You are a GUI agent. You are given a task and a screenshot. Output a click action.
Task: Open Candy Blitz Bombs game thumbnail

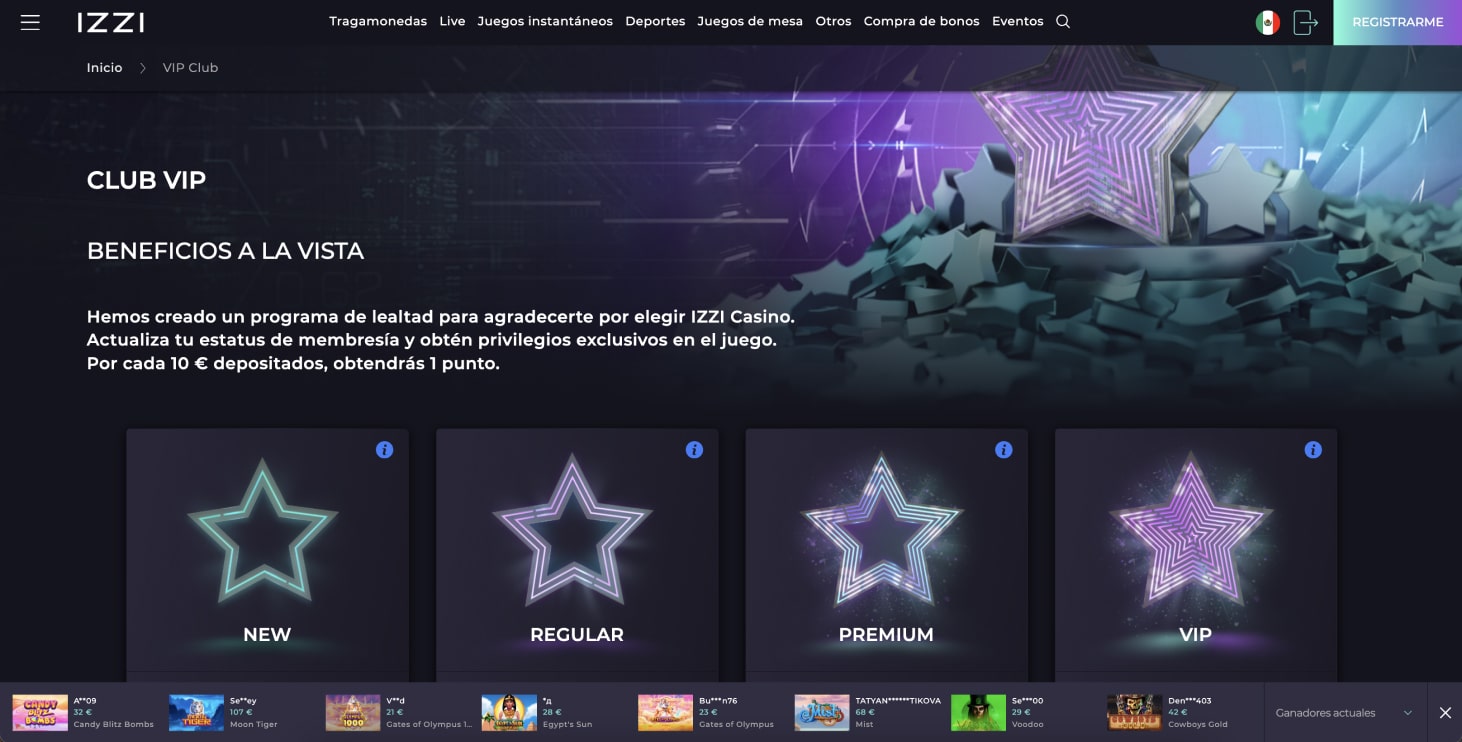pyautogui.click(x=40, y=712)
